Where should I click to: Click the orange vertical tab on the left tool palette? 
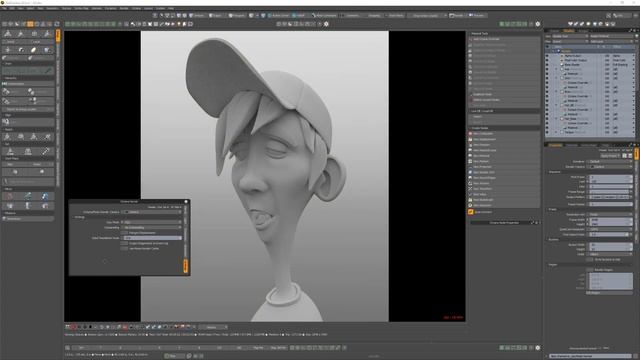point(58,36)
